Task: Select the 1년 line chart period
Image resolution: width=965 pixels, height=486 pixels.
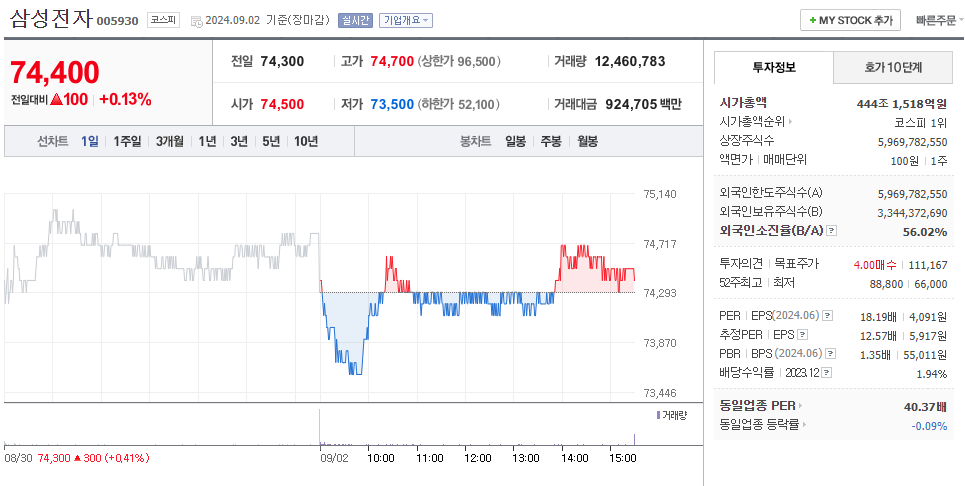Action: pyautogui.click(x=207, y=141)
